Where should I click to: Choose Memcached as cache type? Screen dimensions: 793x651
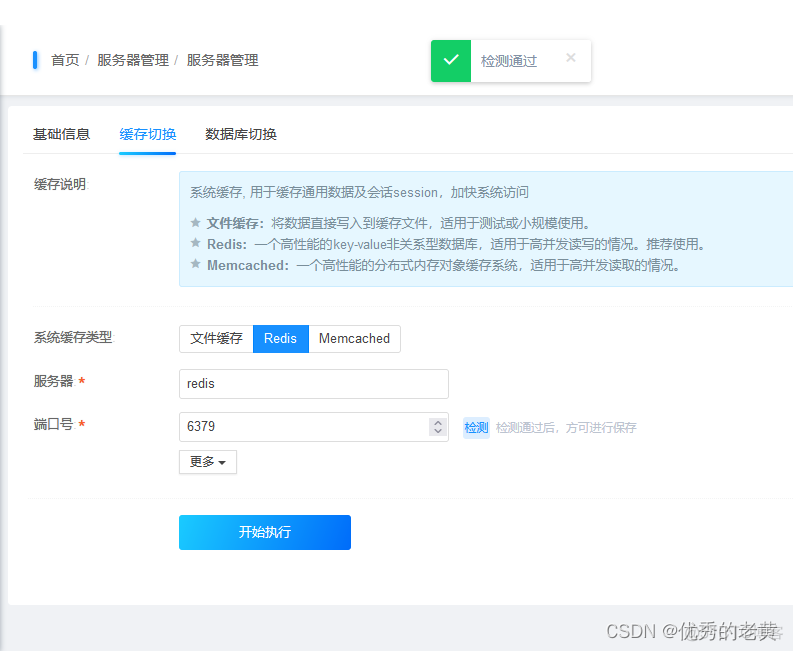pos(354,339)
